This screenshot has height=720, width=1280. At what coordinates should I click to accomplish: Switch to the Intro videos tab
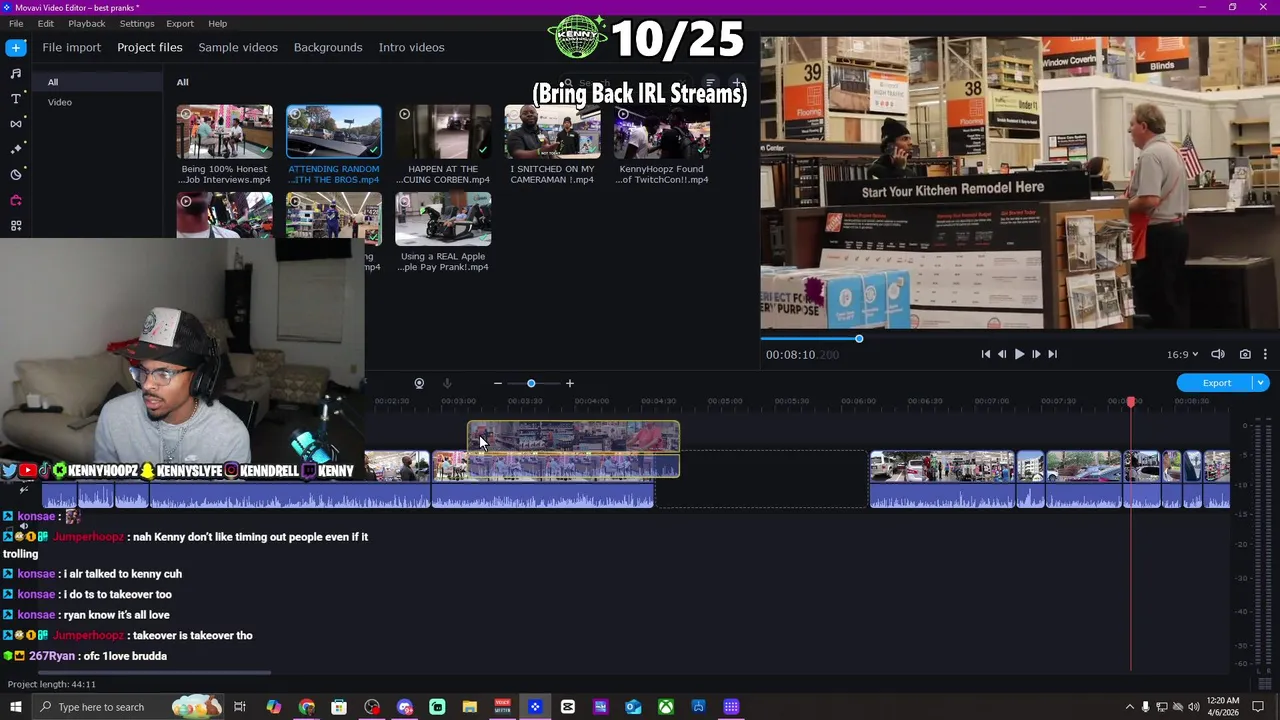411,47
